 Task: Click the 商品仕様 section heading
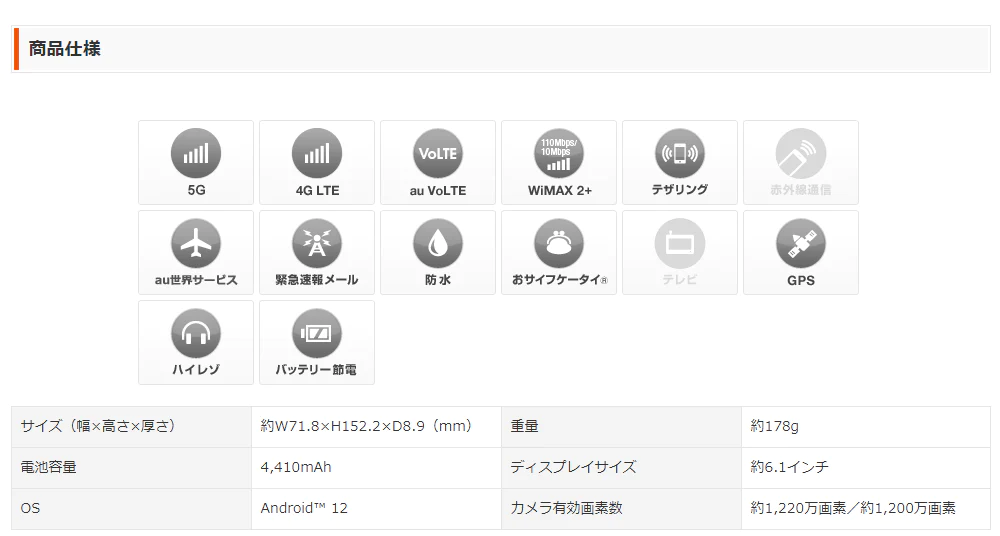(x=64, y=48)
